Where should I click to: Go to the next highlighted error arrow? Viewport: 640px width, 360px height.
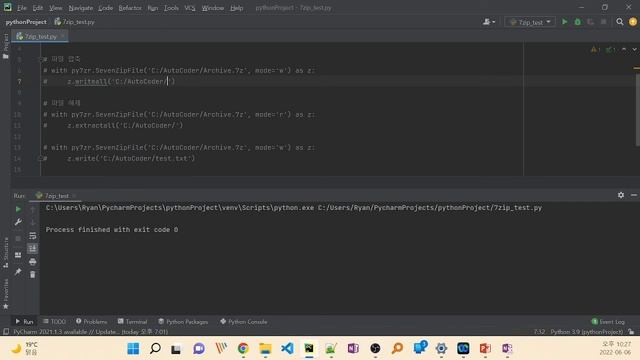click(x=634, y=49)
